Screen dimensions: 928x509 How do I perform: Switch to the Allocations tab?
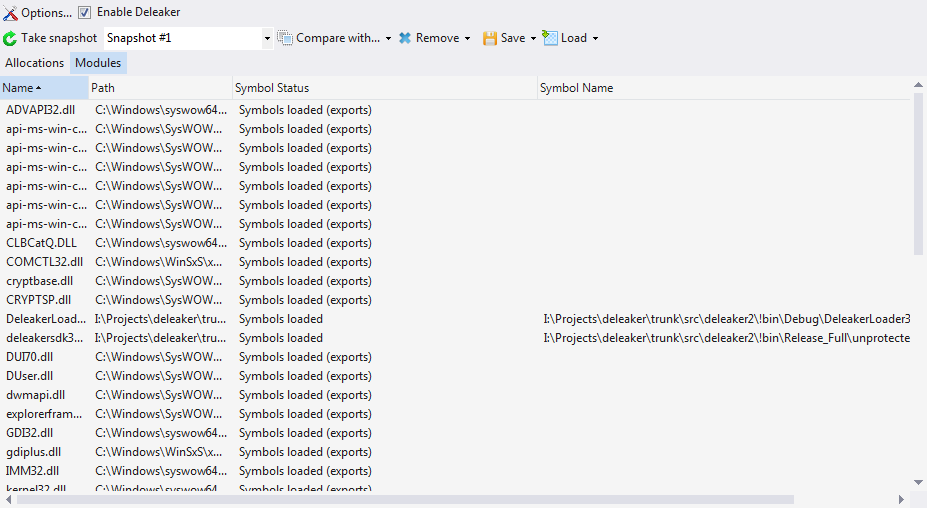point(35,63)
